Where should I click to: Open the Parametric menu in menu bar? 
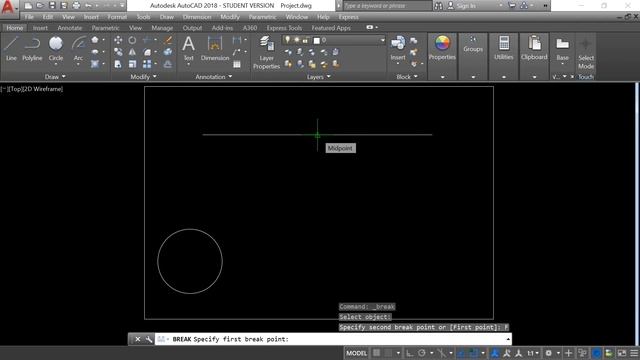262,17
